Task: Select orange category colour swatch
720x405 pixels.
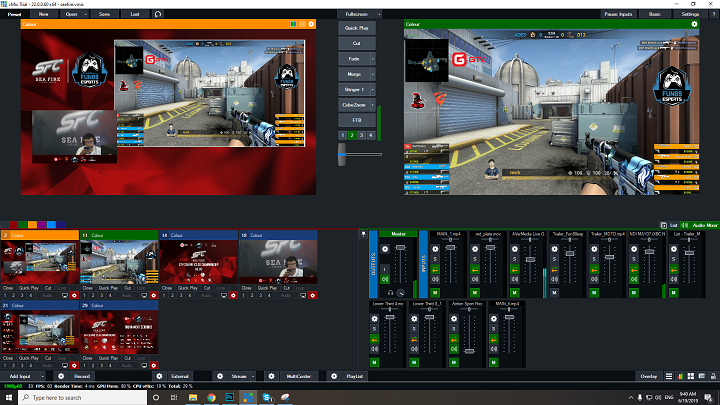Action: (32, 225)
